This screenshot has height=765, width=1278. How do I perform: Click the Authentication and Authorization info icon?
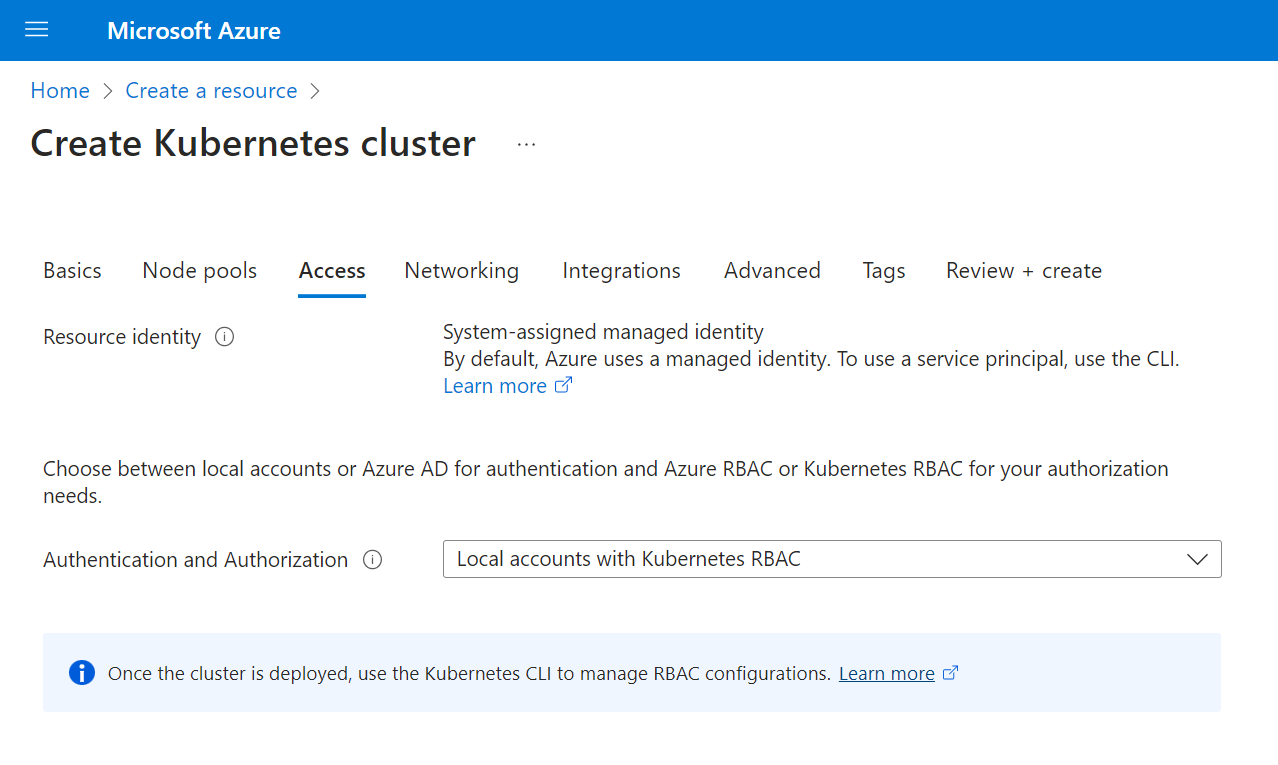tap(372, 560)
